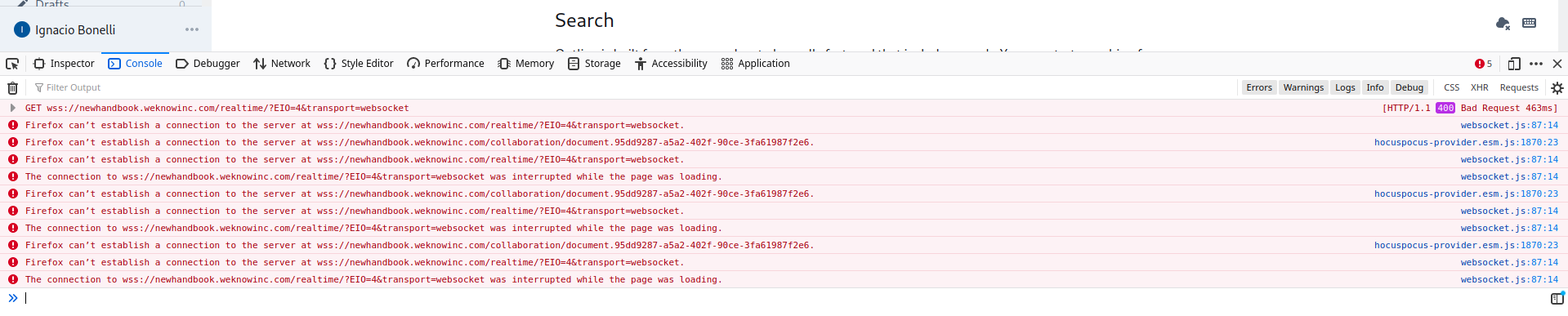Toggle the Errors filter
The height and width of the screenshot is (316, 1568).
click(x=1259, y=87)
